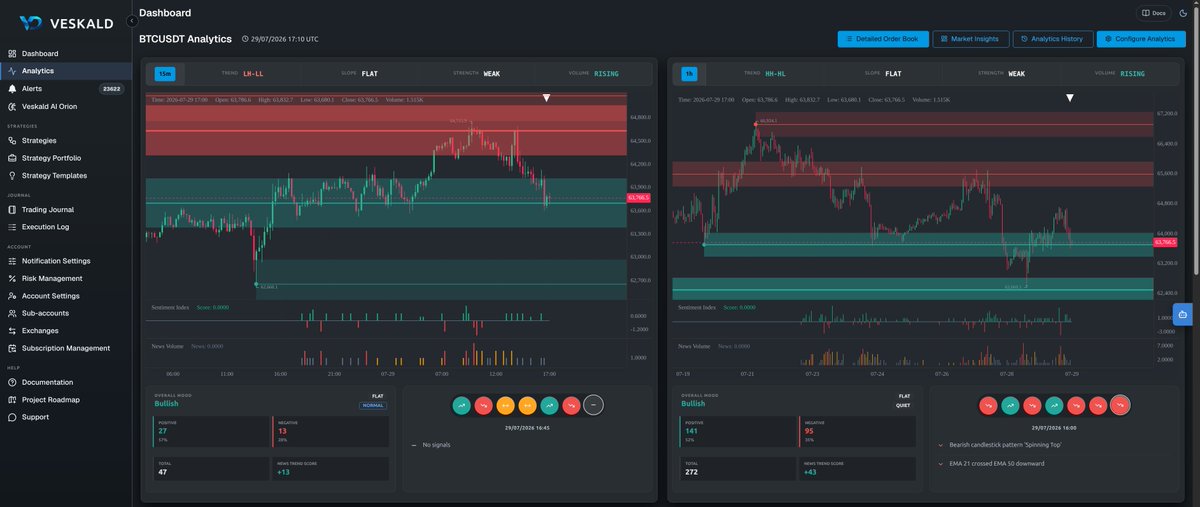Open Exchanges arrows icon

pos(11,330)
